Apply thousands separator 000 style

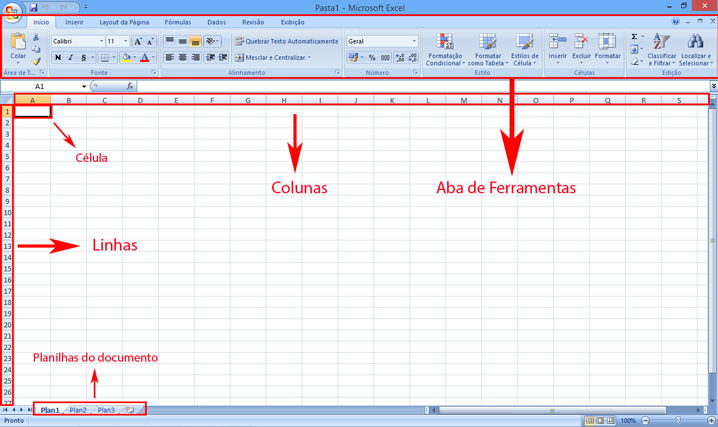(x=385, y=58)
